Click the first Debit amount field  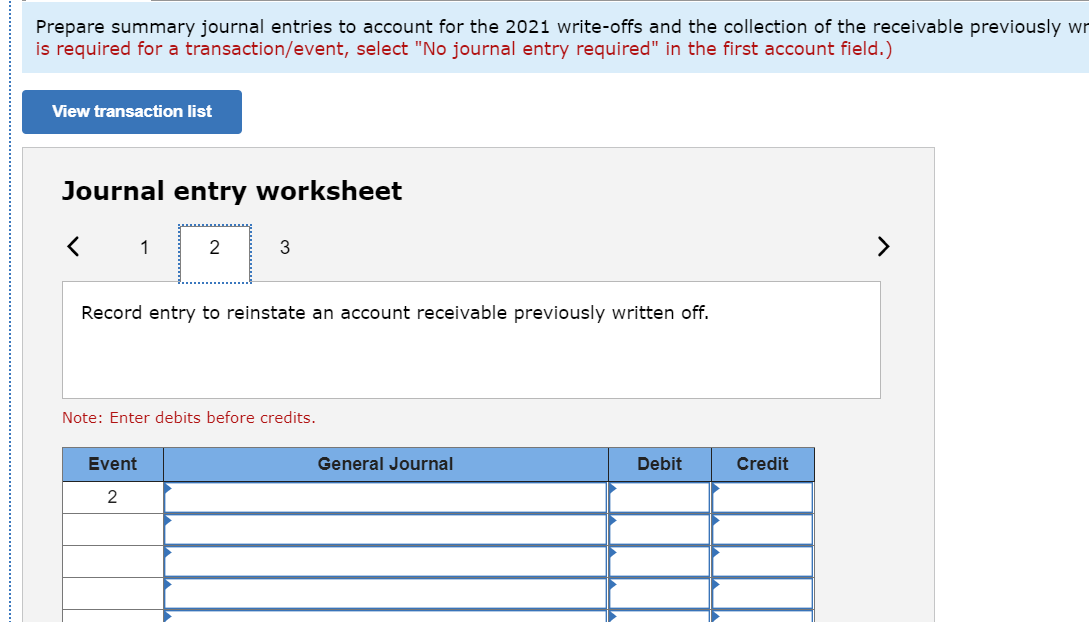tap(659, 496)
